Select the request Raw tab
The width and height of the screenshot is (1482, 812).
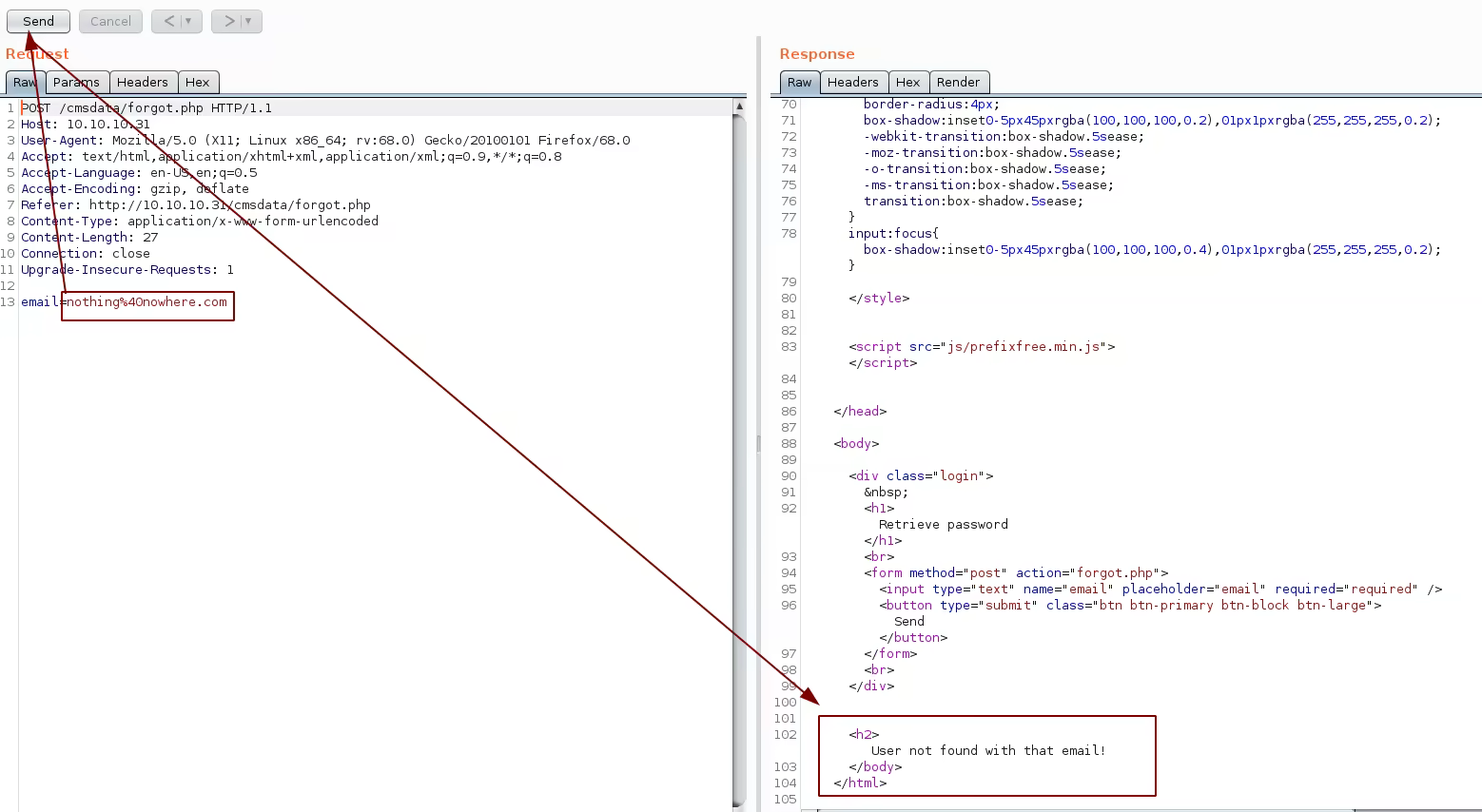point(24,83)
